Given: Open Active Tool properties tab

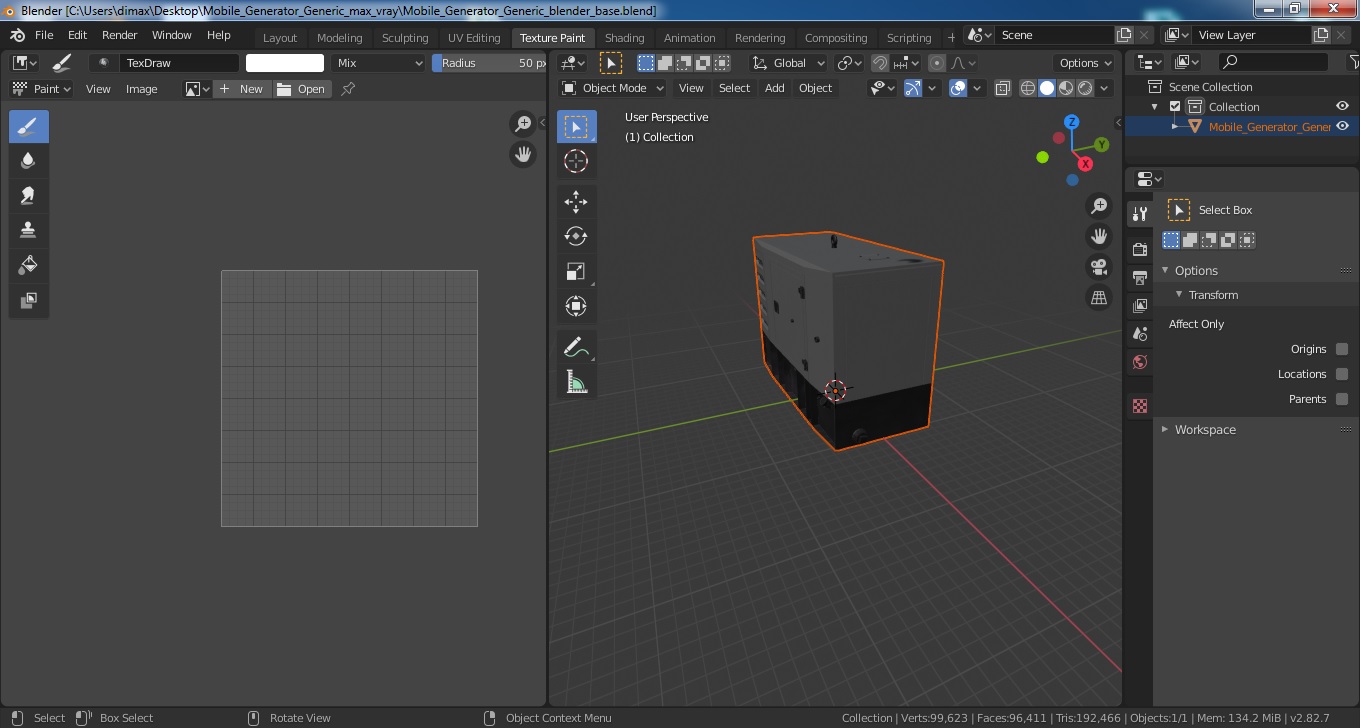Looking at the screenshot, I should click(1139, 213).
